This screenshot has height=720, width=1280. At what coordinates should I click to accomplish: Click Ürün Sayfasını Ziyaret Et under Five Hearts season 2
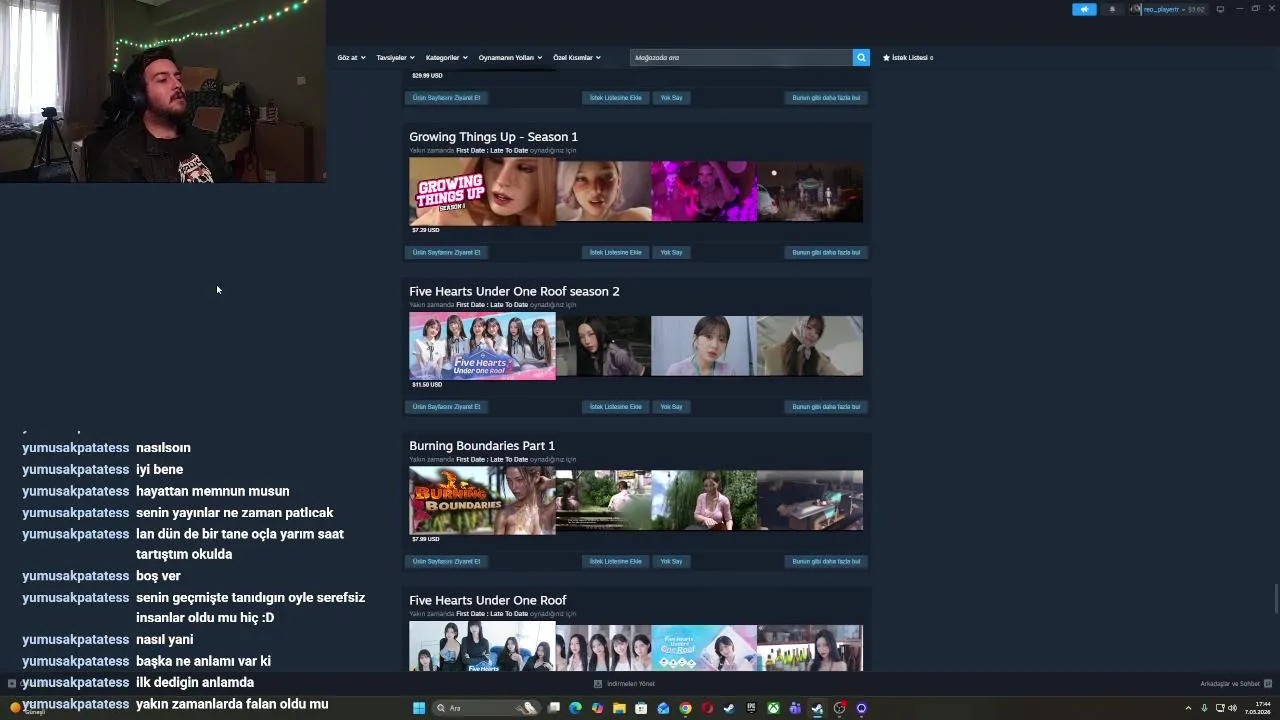click(x=446, y=407)
